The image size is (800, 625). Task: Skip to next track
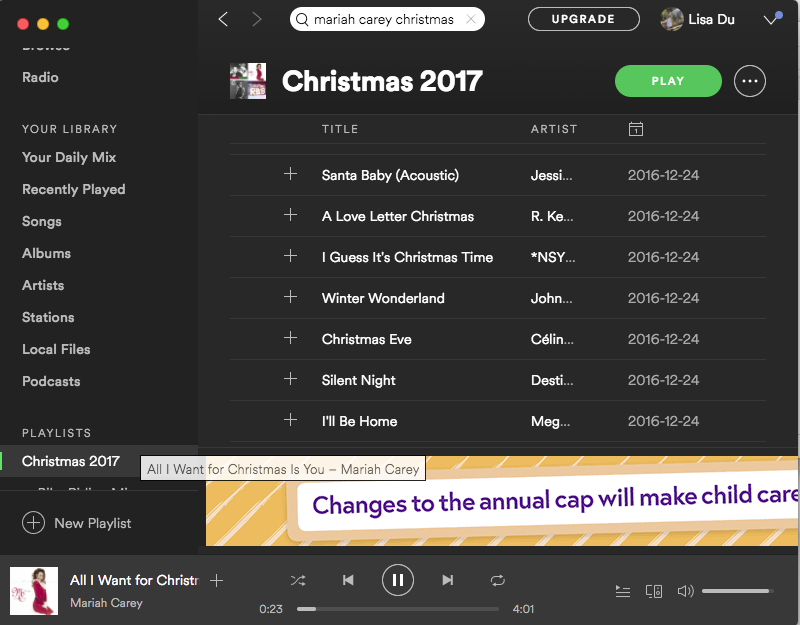tap(447, 580)
